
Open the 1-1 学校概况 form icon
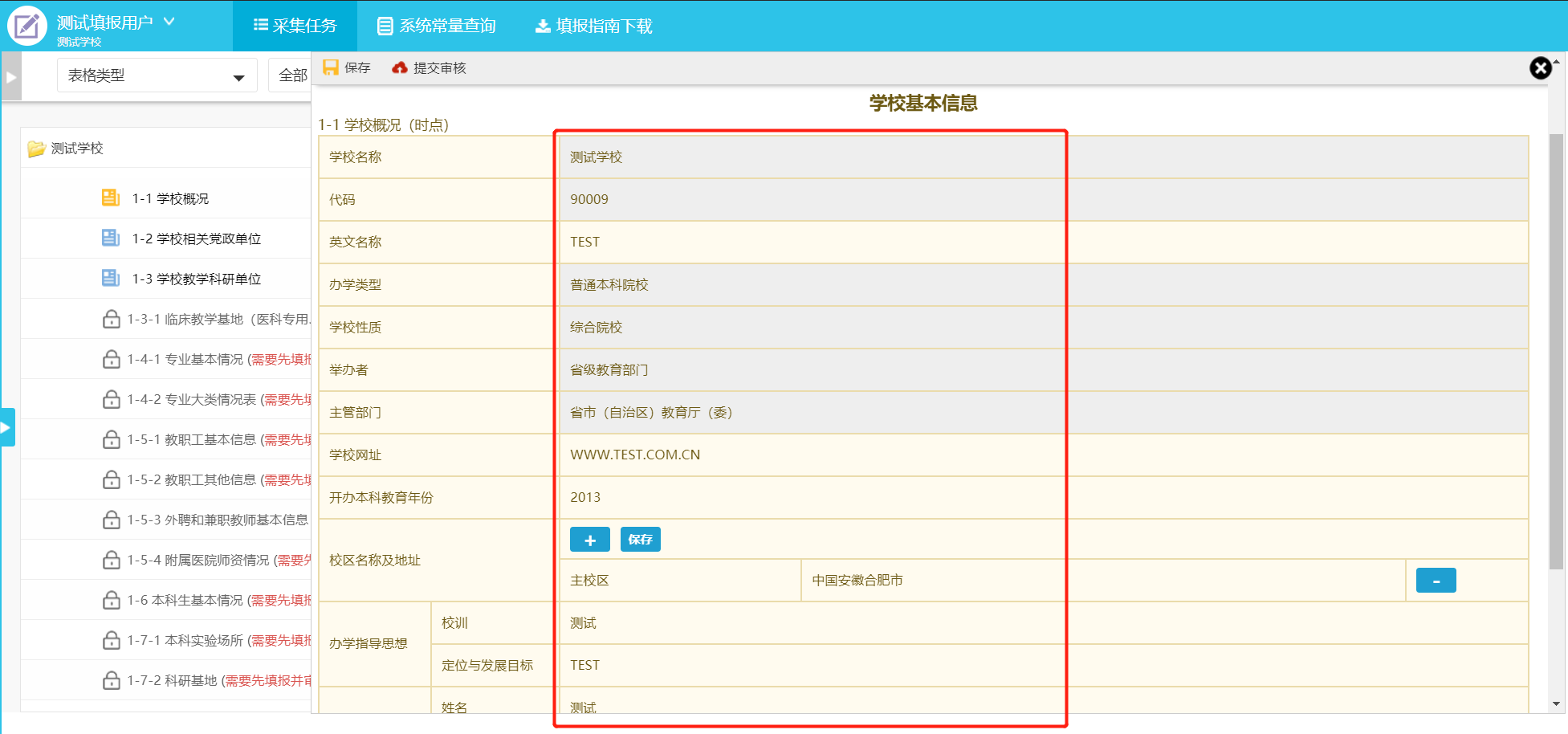[111, 198]
